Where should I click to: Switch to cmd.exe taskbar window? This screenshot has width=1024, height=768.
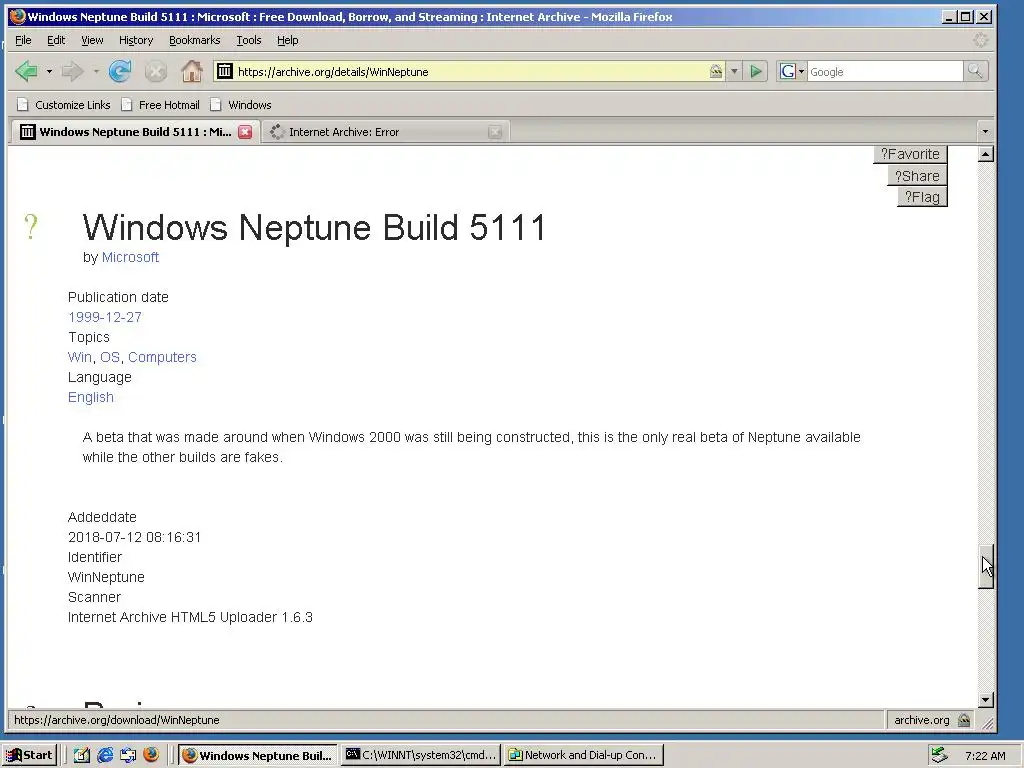421,755
